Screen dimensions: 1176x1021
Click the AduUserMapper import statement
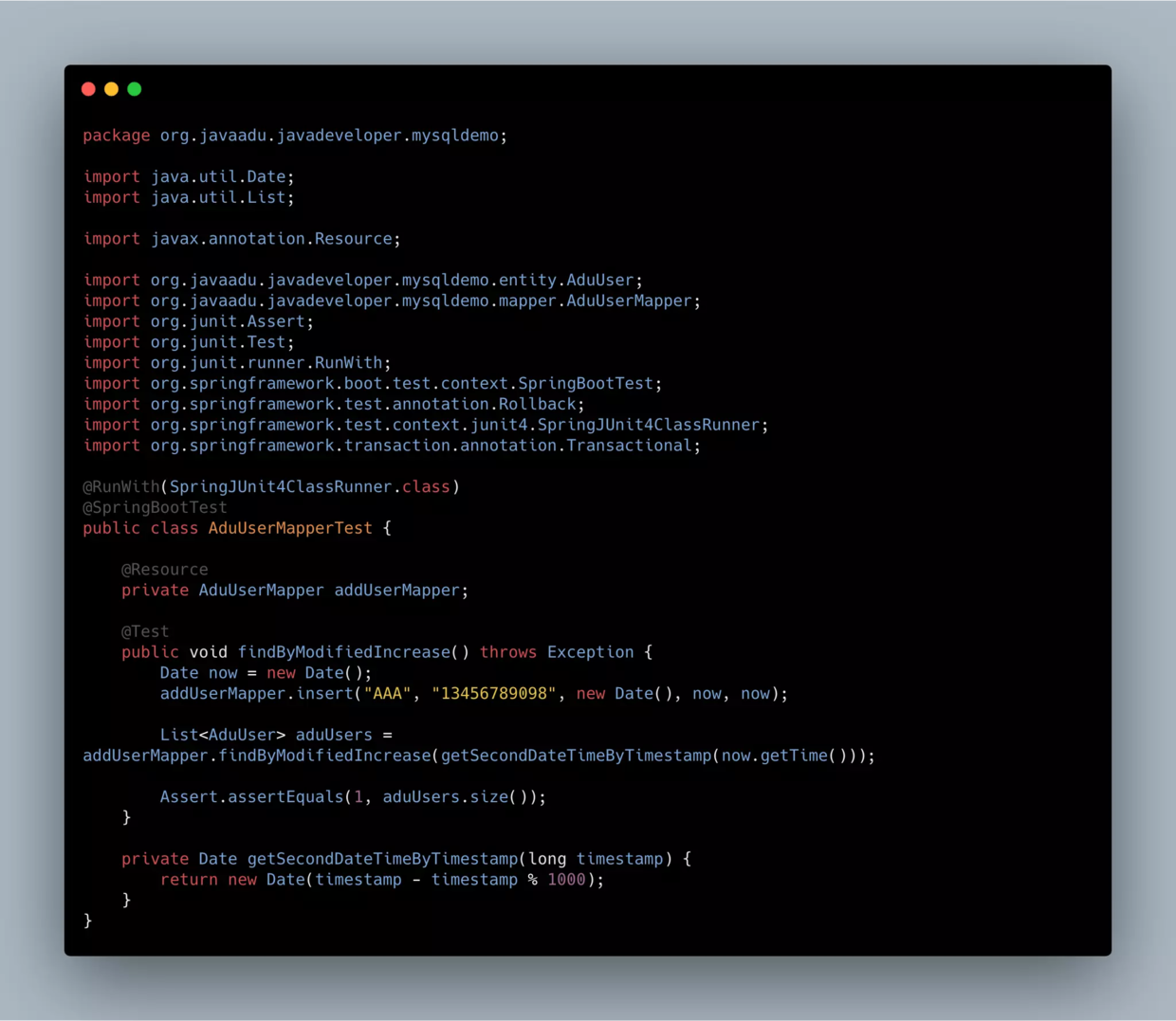[392, 301]
